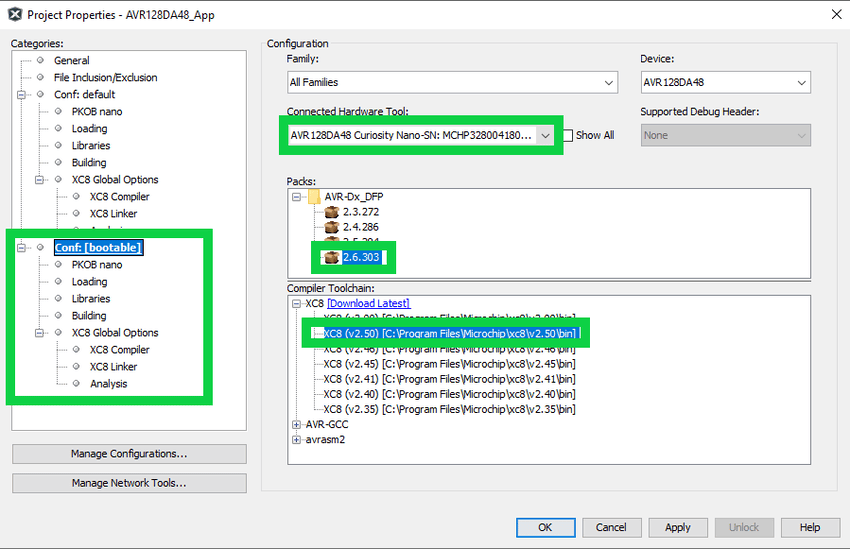Select XC8 (v2.50) compiler toolchain
Image resolution: width=850 pixels, height=549 pixels.
pos(449,333)
